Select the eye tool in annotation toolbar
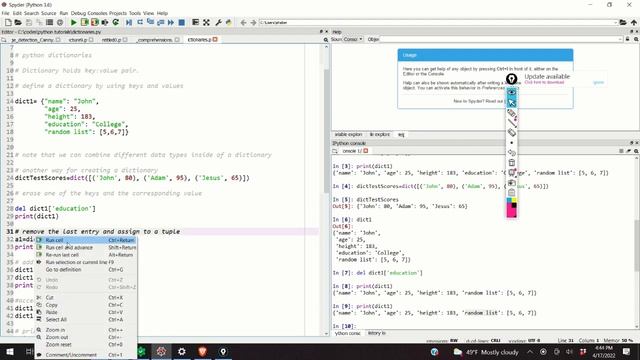 pyautogui.click(x=512, y=92)
